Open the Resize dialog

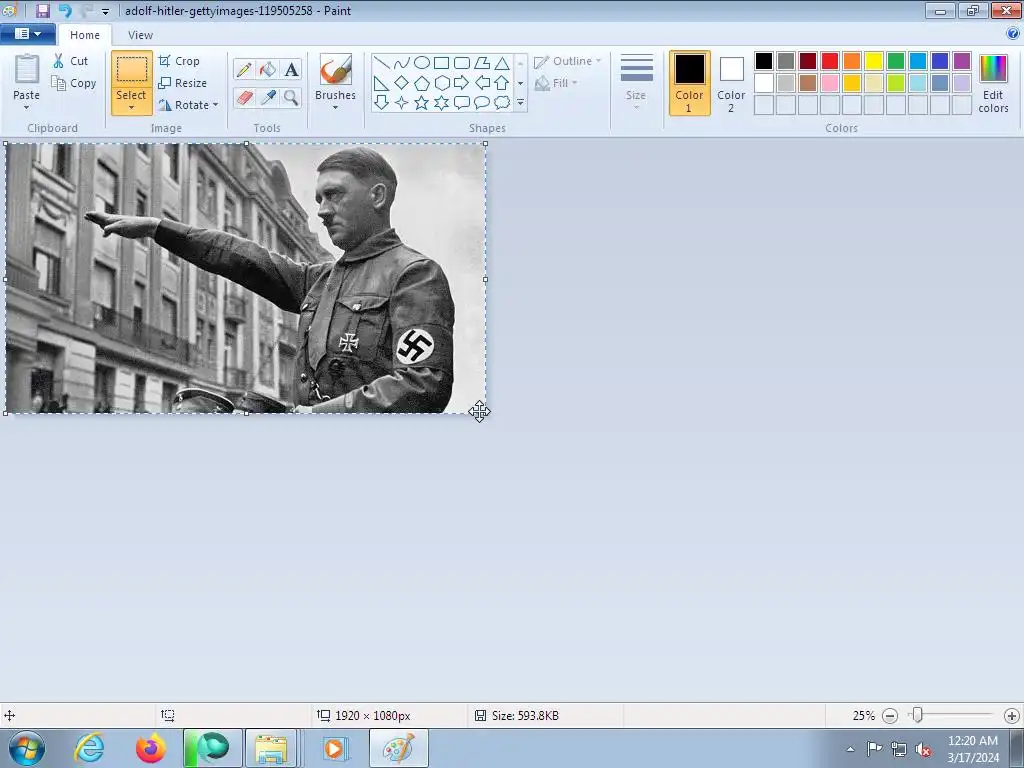[x=182, y=83]
